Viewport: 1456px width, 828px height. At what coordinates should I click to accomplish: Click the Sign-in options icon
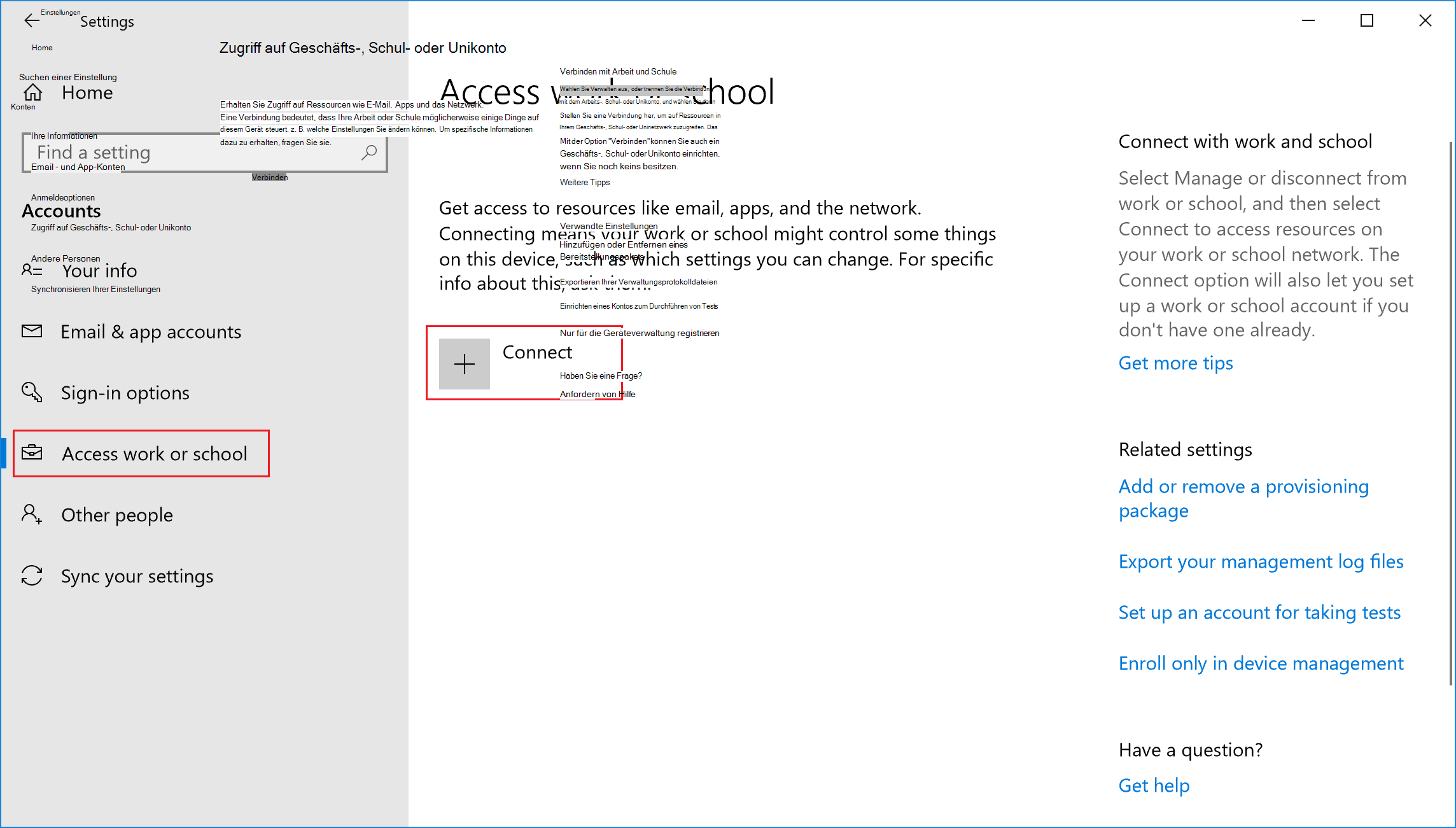tap(32, 392)
